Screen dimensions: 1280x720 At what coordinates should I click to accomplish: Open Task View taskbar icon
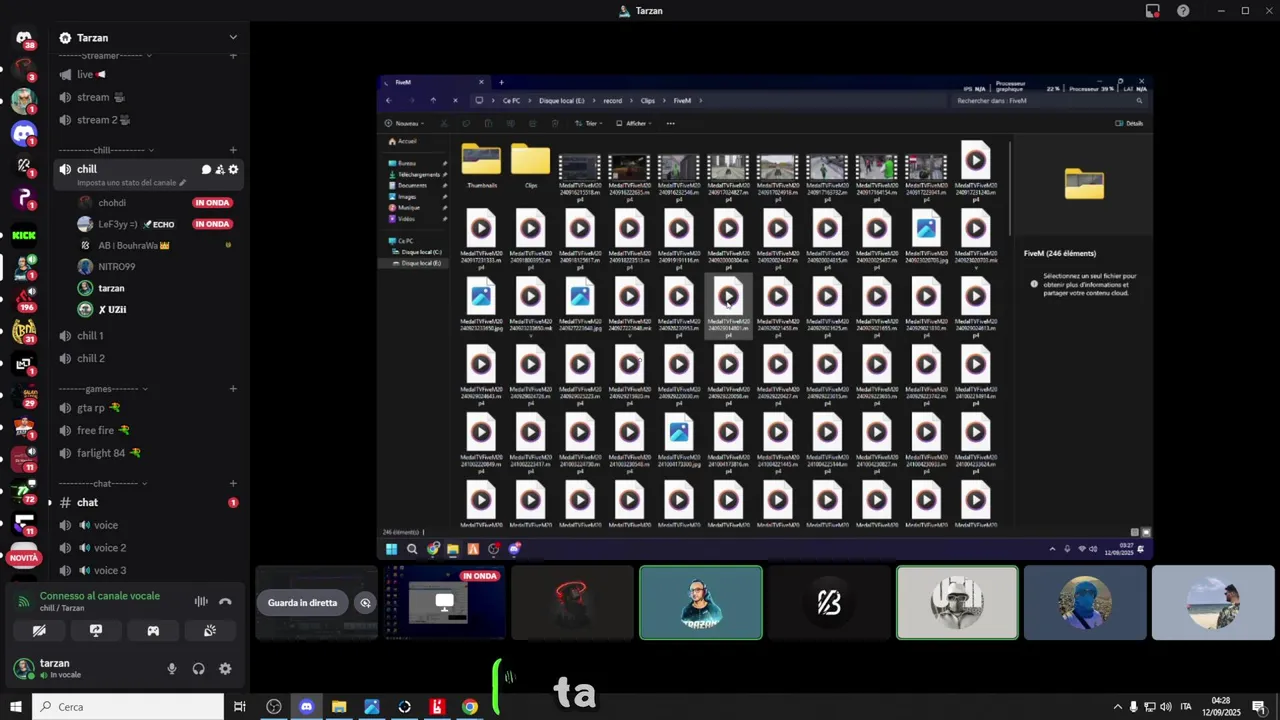click(240, 707)
